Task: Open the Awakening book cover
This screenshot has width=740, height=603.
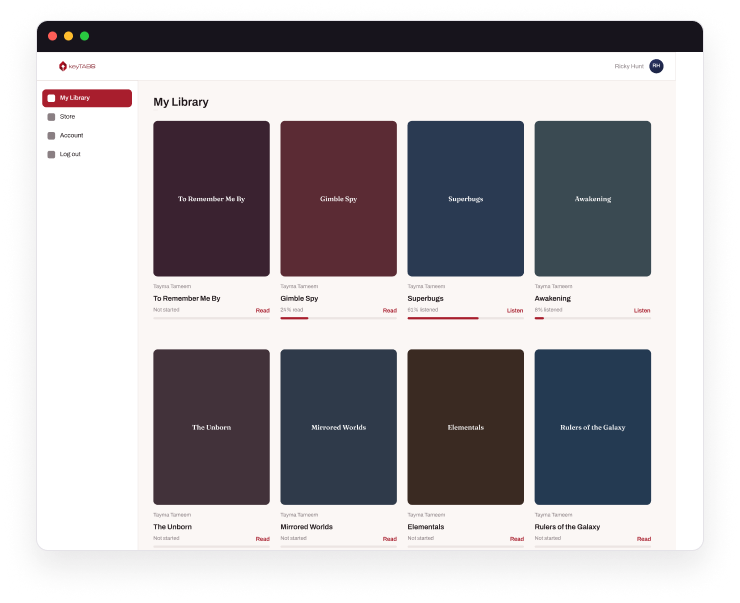Action: (x=593, y=199)
